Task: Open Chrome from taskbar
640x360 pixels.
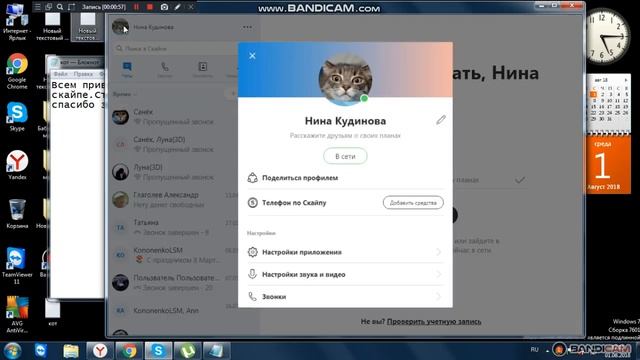Action: (129, 351)
